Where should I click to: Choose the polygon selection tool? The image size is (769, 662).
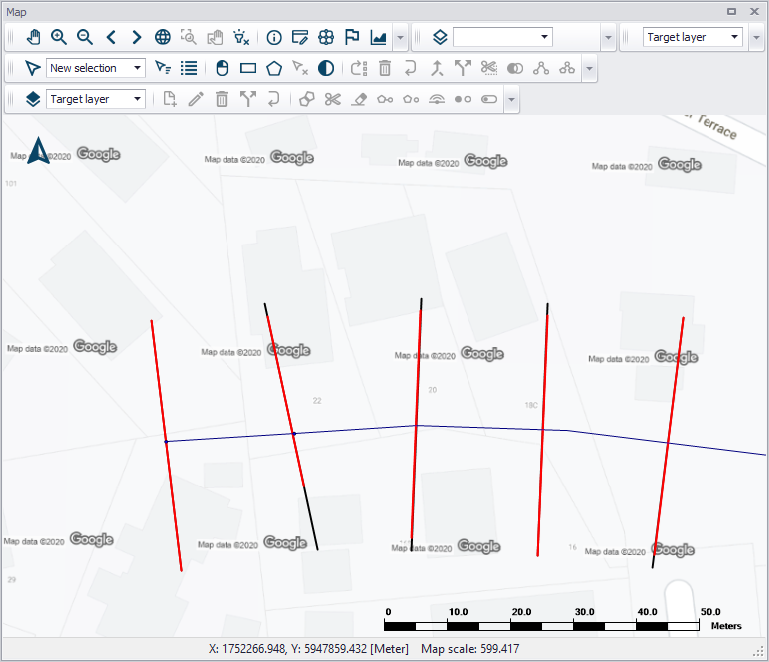coord(274,68)
